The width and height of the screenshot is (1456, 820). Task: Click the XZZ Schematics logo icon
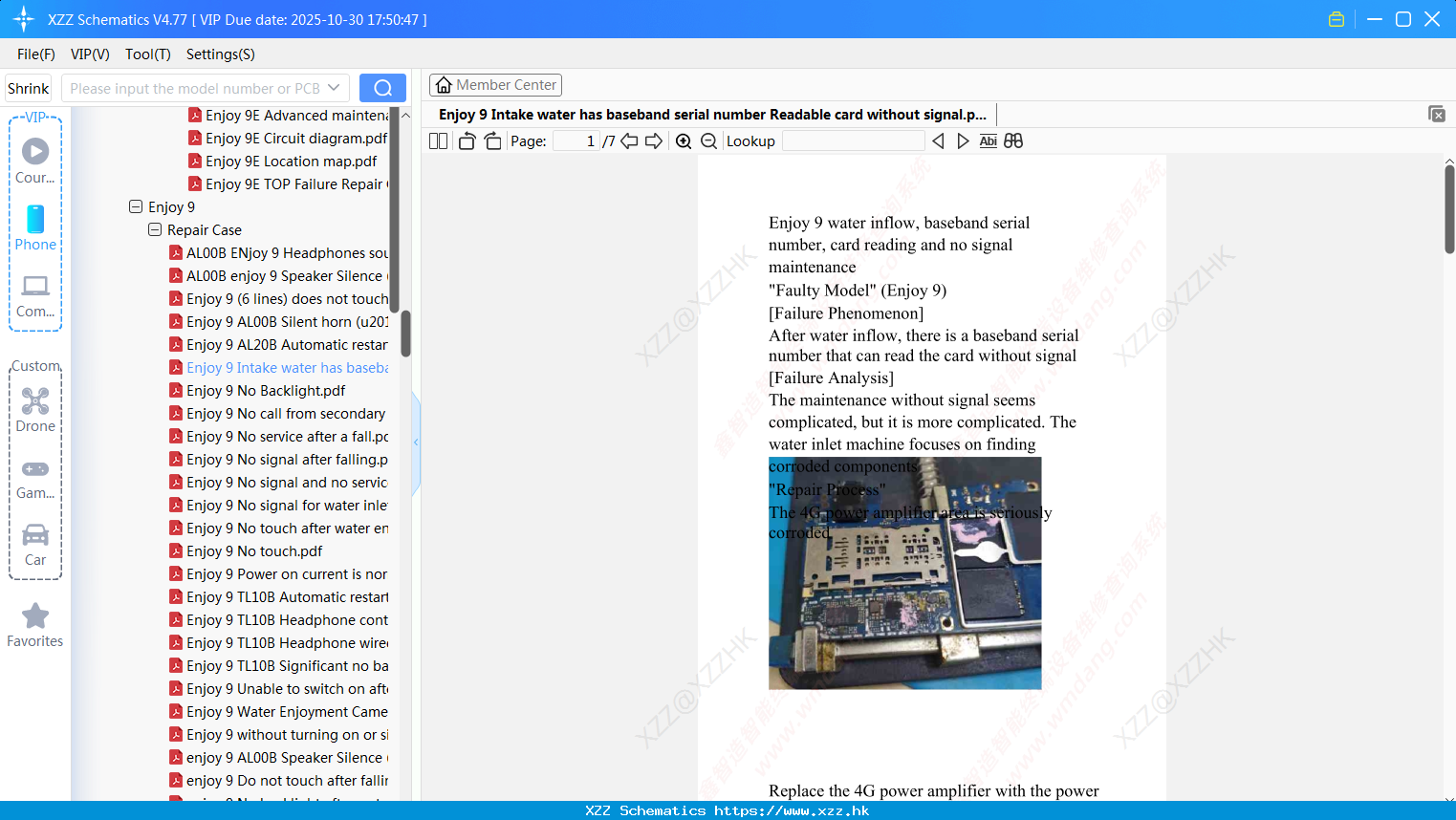click(x=24, y=19)
